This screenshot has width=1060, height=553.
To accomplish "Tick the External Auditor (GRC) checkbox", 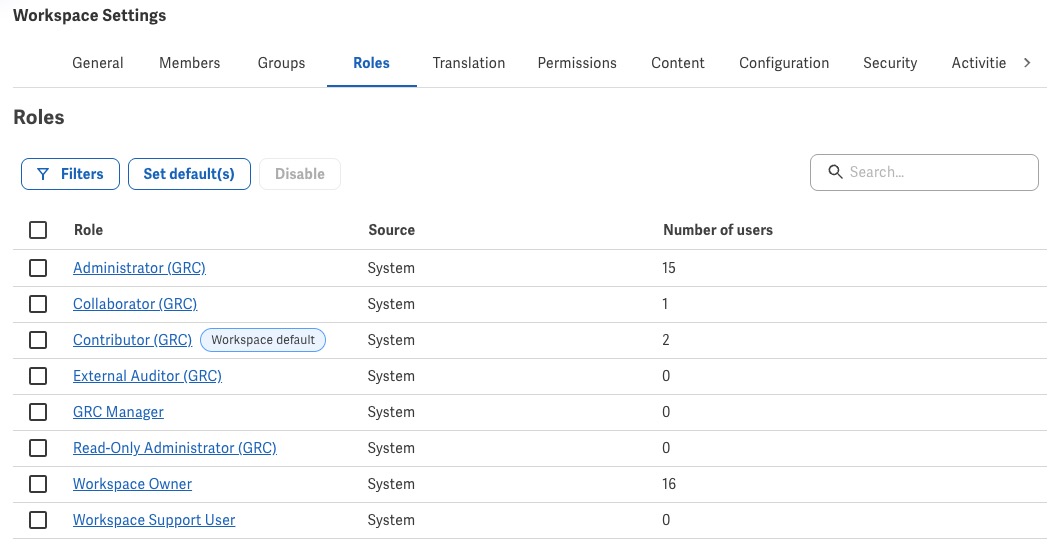I will 38,376.
